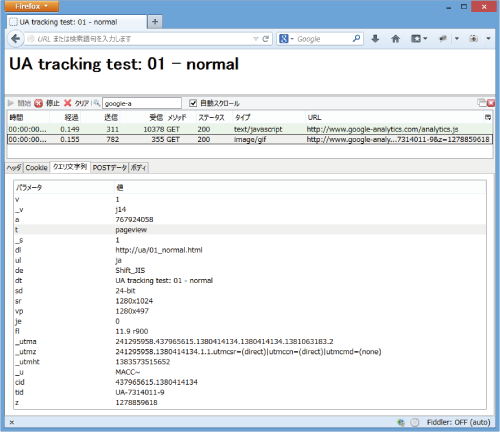Click the bookmarks button dropdown arrow
The height and width of the screenshot is (432, 500).
tap(425, 39)
